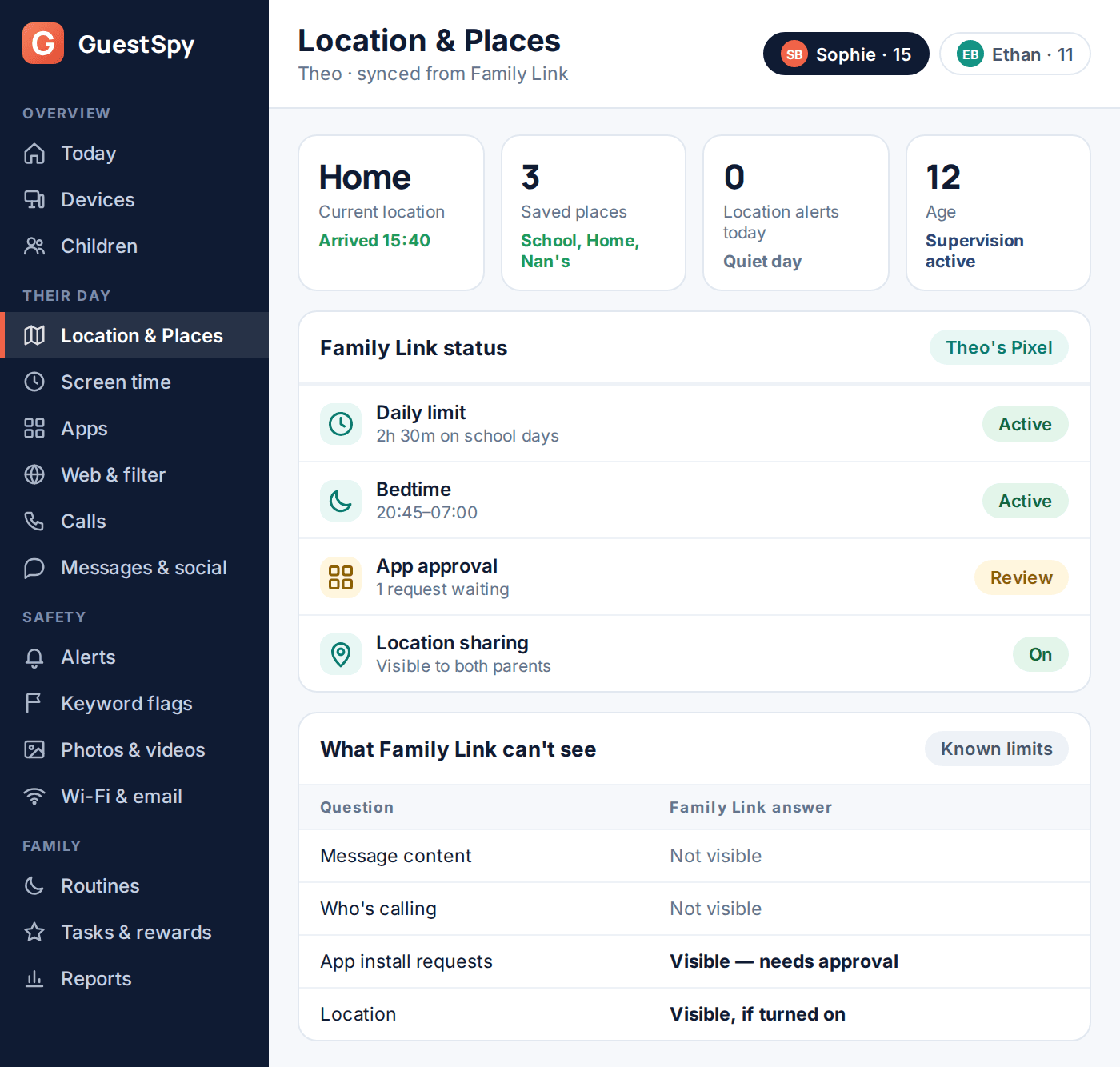Navigate to Tasks & rewards
The image size is (1120, 1067).
(134, 932)
